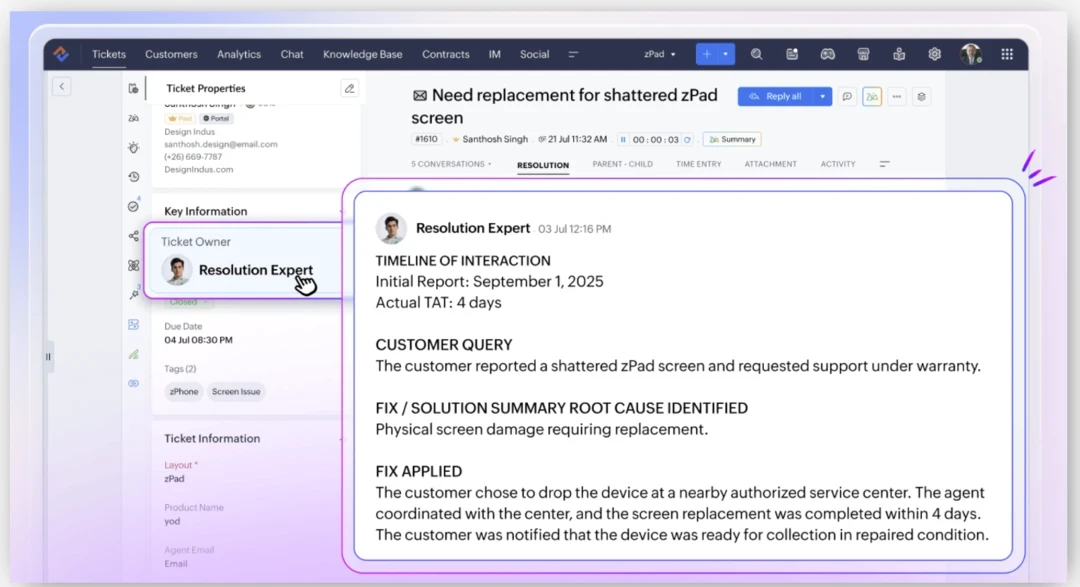Image resolution: width=1080 pixels, height=587 pixels.
Task: Click the settings gear icon
Action: pos(935,54)
